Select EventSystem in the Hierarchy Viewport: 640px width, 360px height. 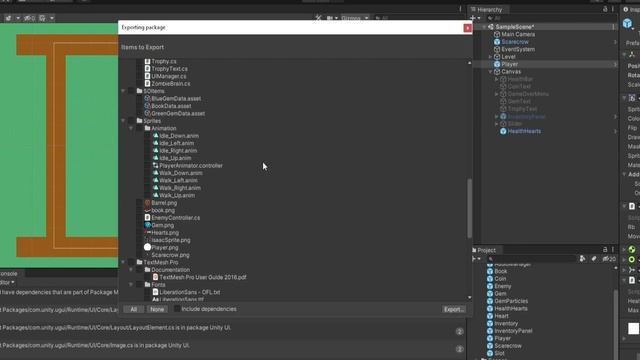pyautogui.click(x=518, y=49)
